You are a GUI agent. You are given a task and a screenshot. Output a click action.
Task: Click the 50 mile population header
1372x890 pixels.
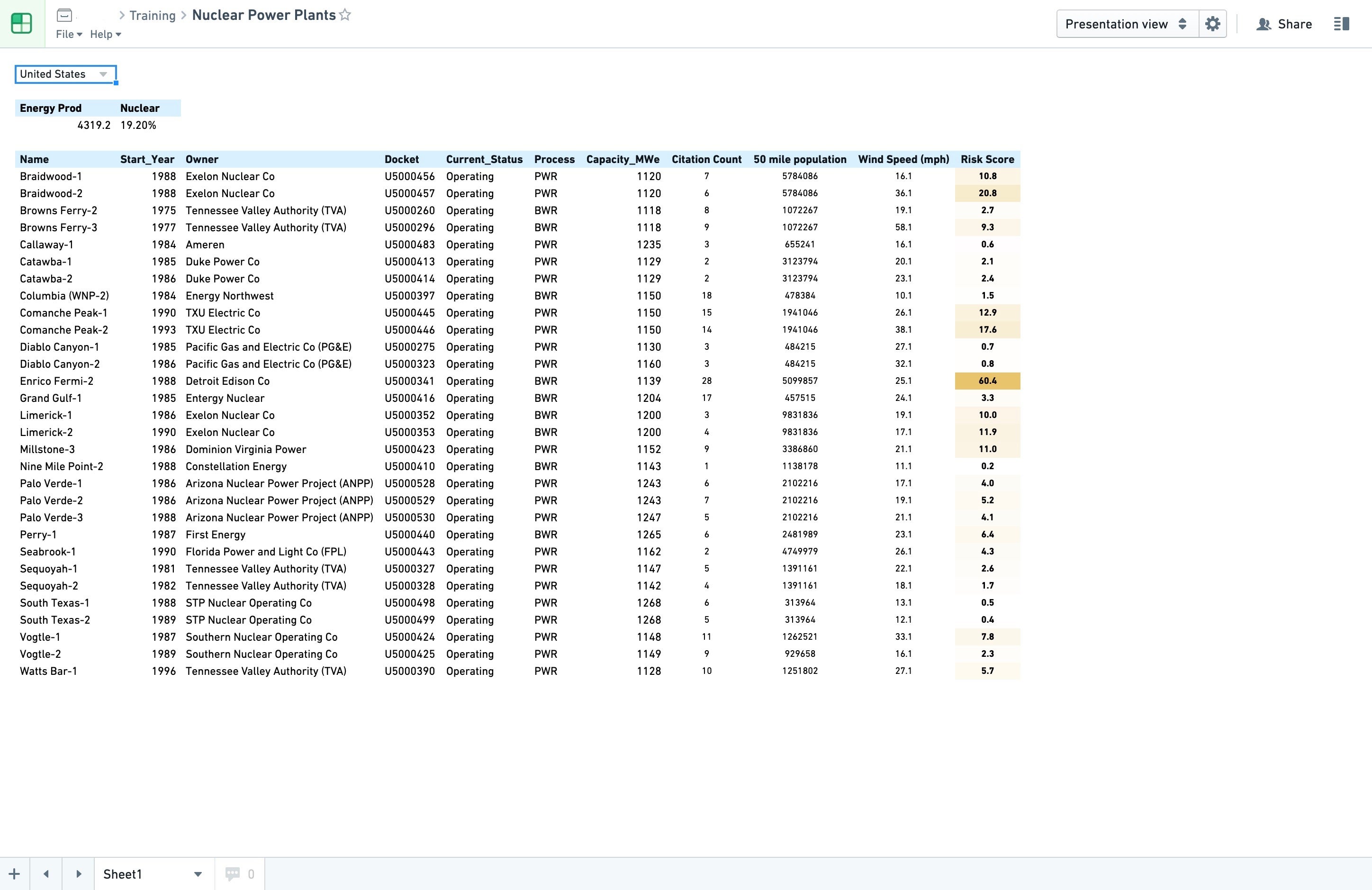[x=800, y=159]
